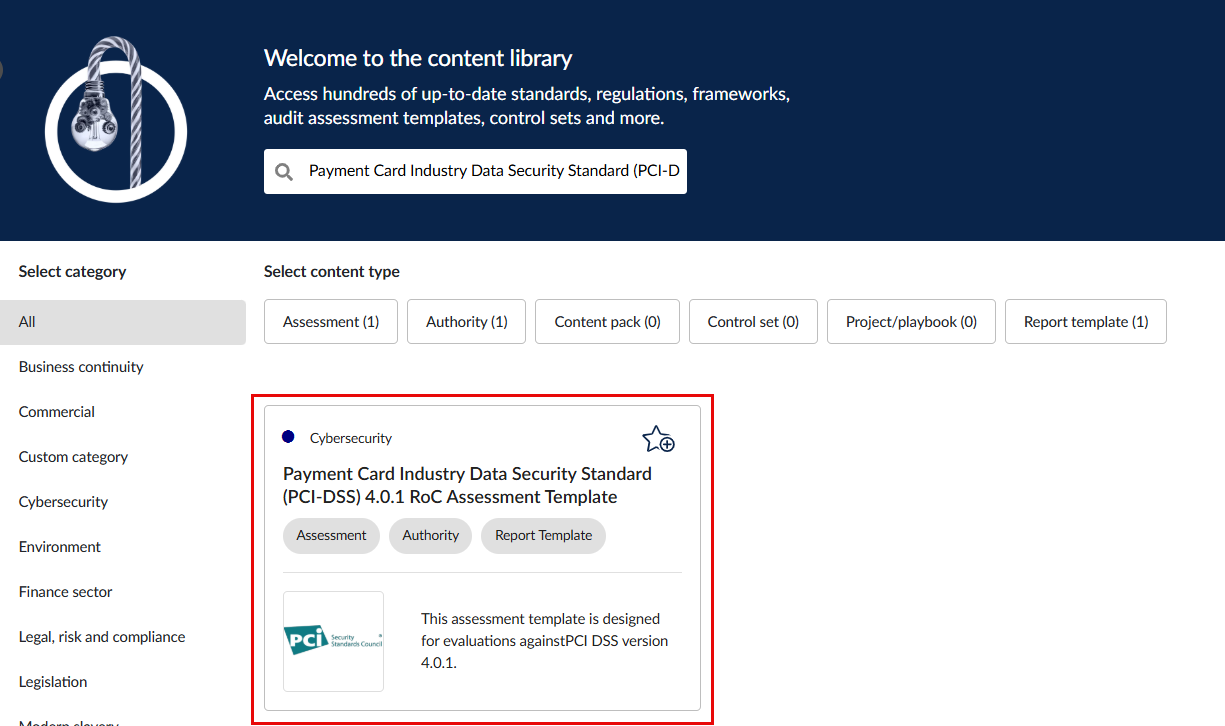Image resolution: width=1225 pixels, height=726 pixels.
Task: Click the Report Template tag on card
Action: pos(543,535)
